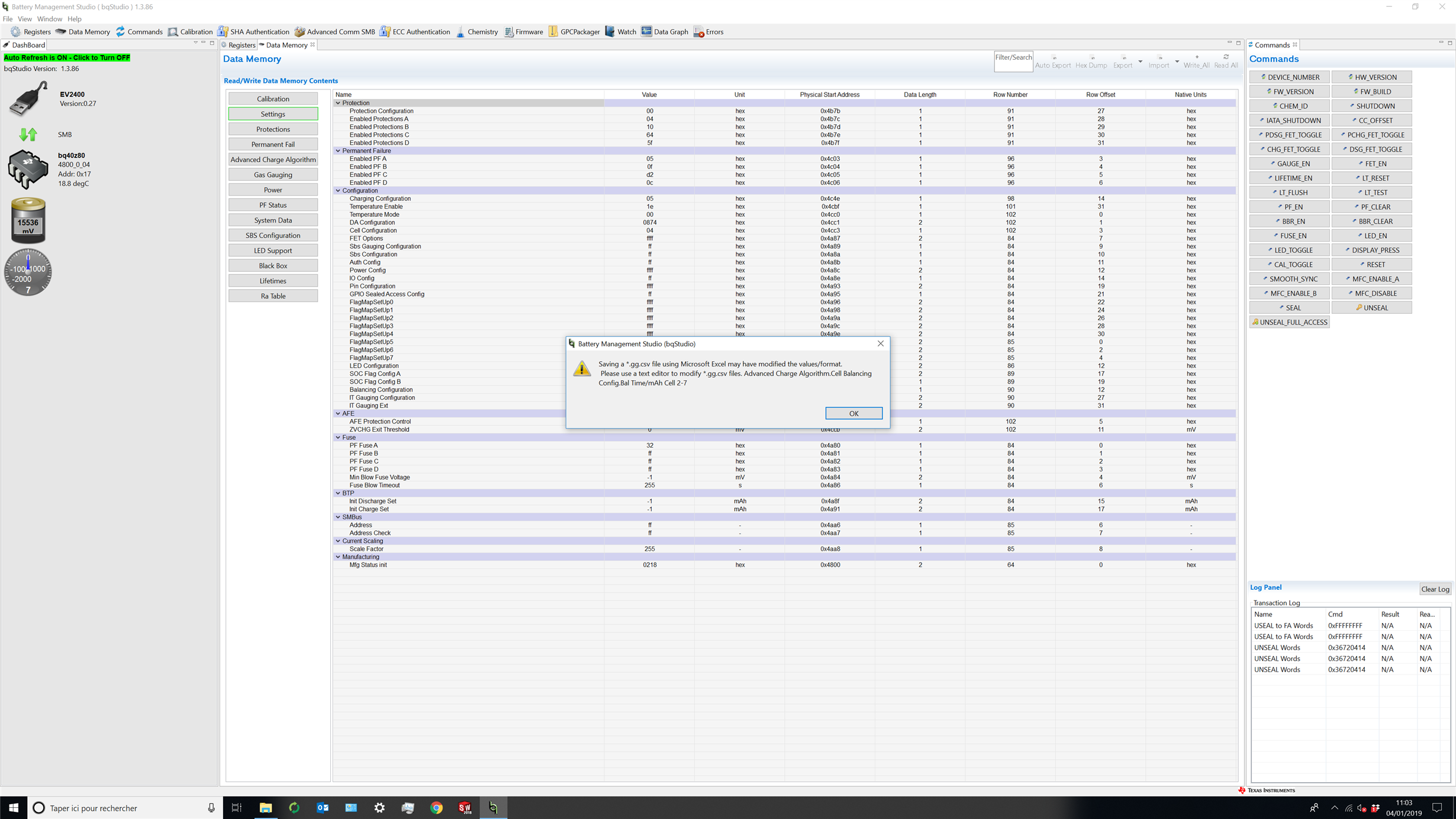Image resolution: width=1456 pixels, height=819 pixels.
Task: Collapse the Fuse tree group
Action: tap(339, 438)
